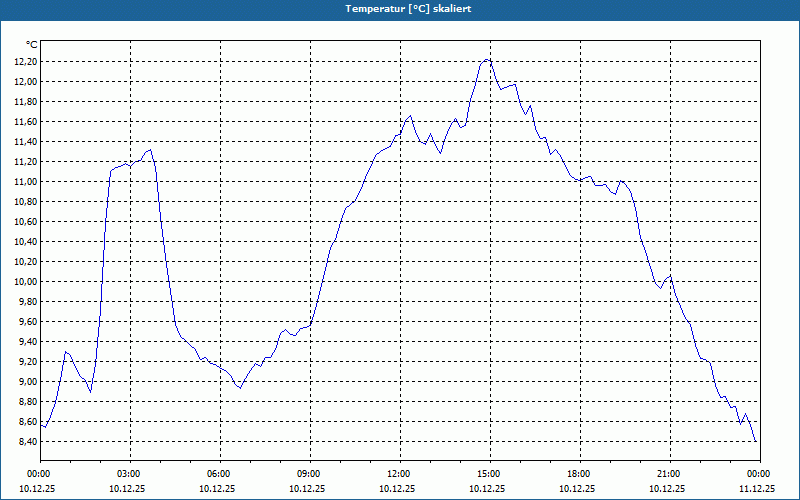This screenshot has height=500, width=800.
Task: Click the temperature peak near 15:00
Action: (487, 60)
